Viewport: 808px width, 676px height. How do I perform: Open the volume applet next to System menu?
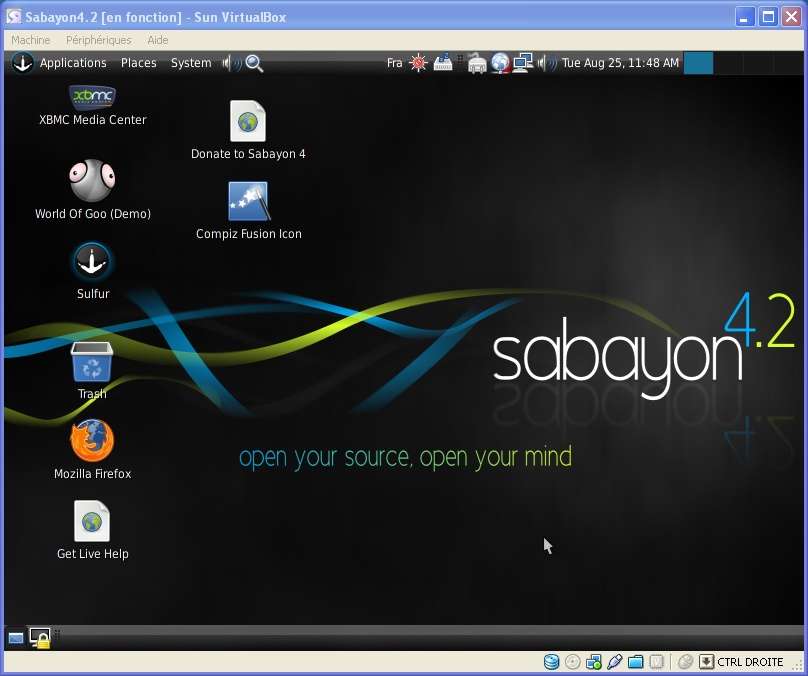[x=231, y=63]
